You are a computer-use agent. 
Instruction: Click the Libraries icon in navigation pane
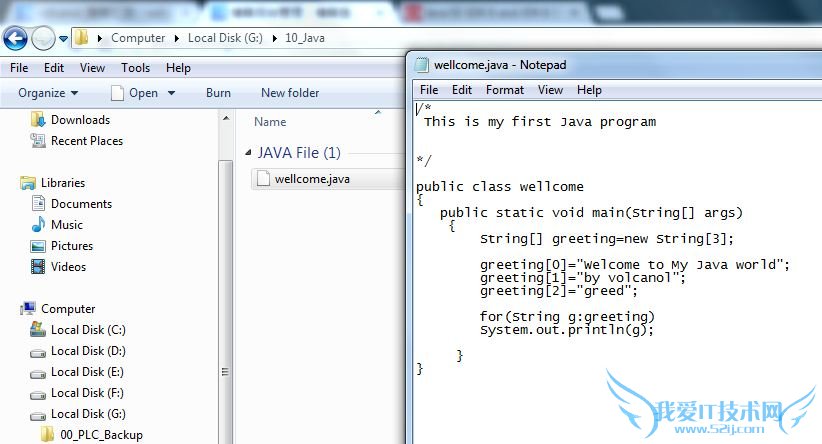28,183
